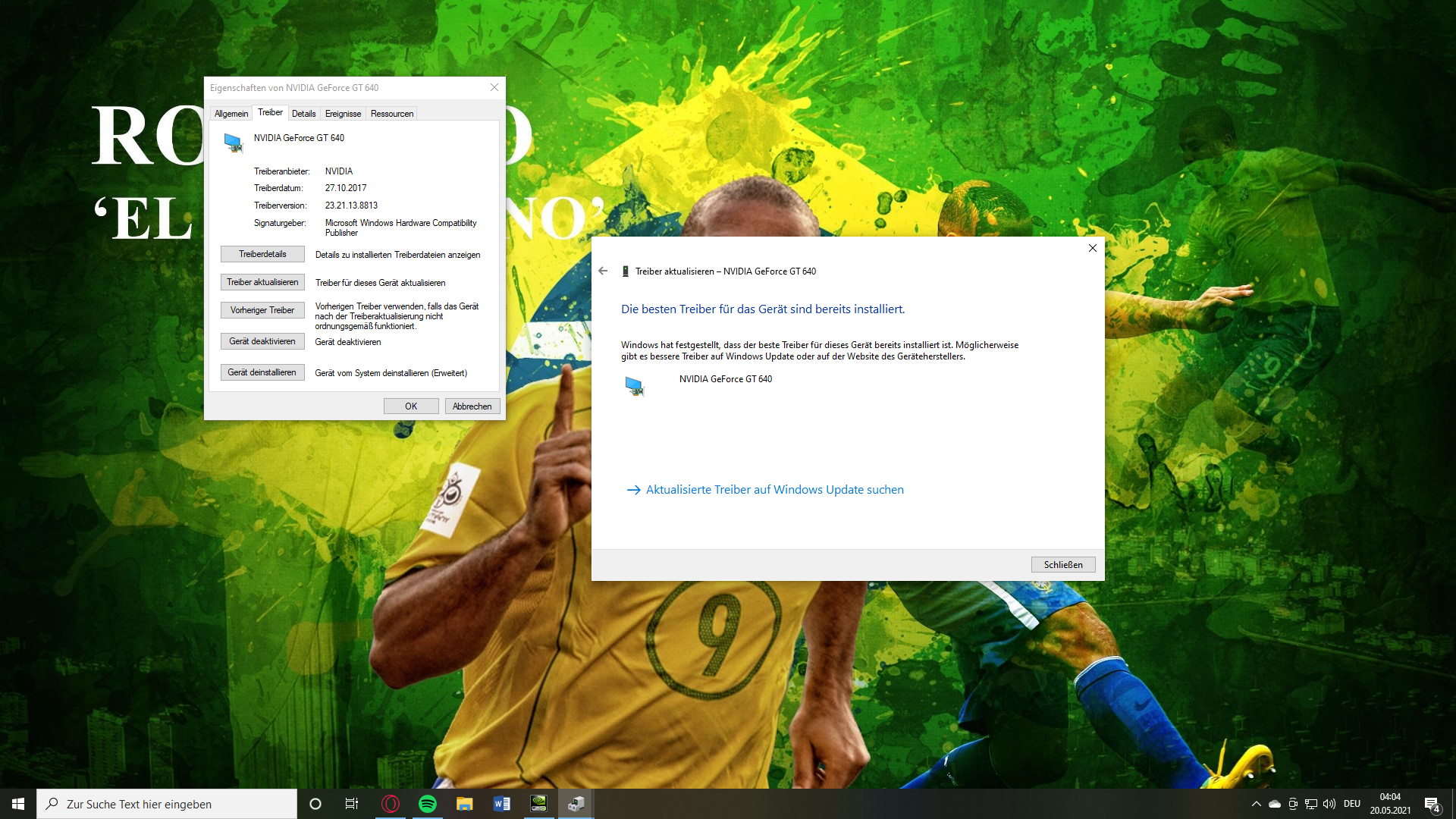Open Microsoft Word from taskbar
The image size is (1456, 819).
click(x=502, y=804)
